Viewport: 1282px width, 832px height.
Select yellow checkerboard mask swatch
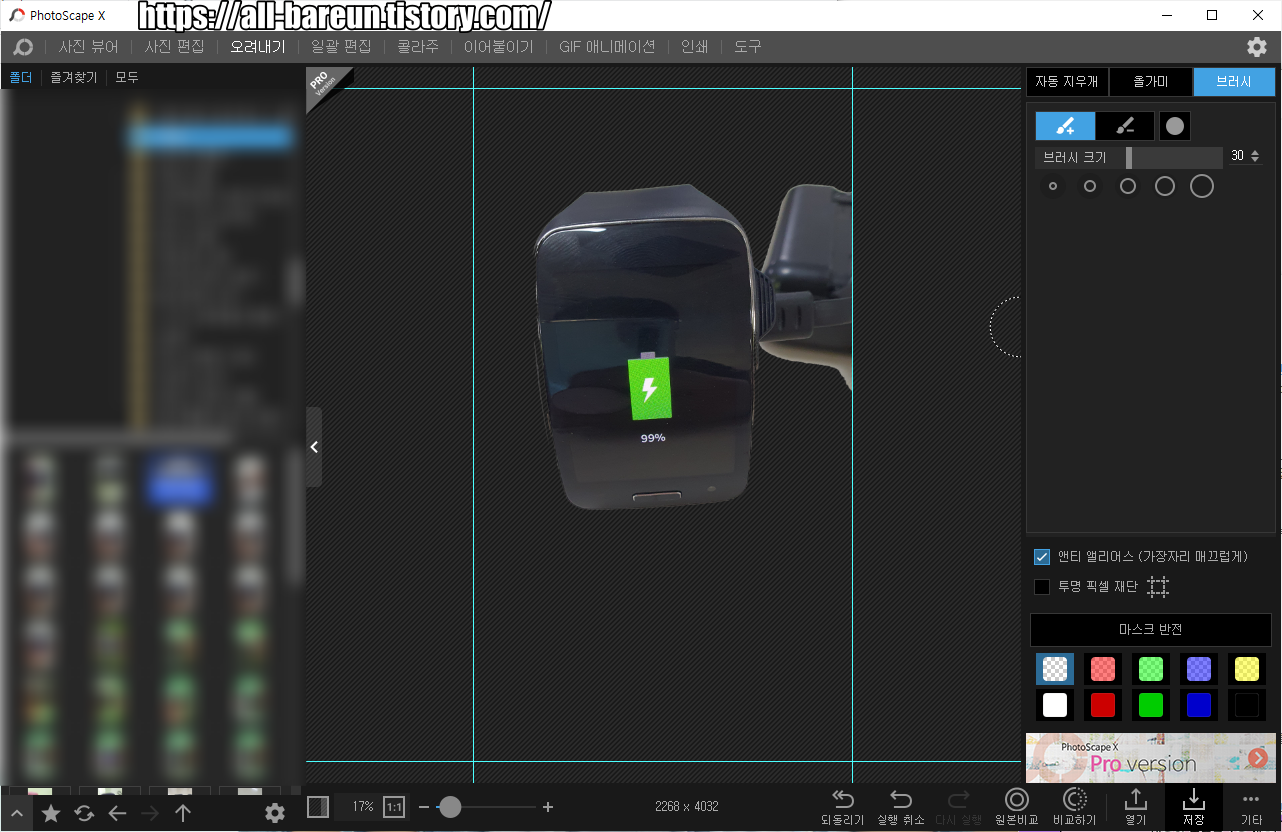[x=1247, y=669]
